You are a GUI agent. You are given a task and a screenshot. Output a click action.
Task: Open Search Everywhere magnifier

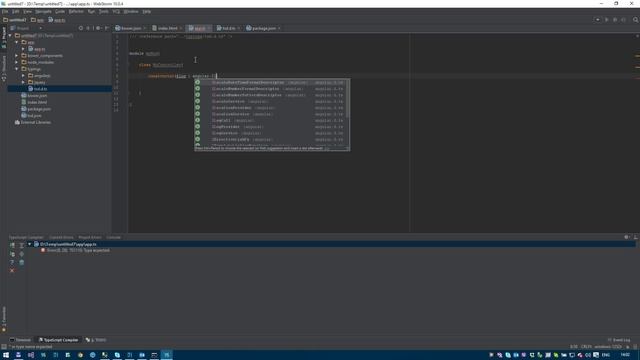tap(636, 20)
